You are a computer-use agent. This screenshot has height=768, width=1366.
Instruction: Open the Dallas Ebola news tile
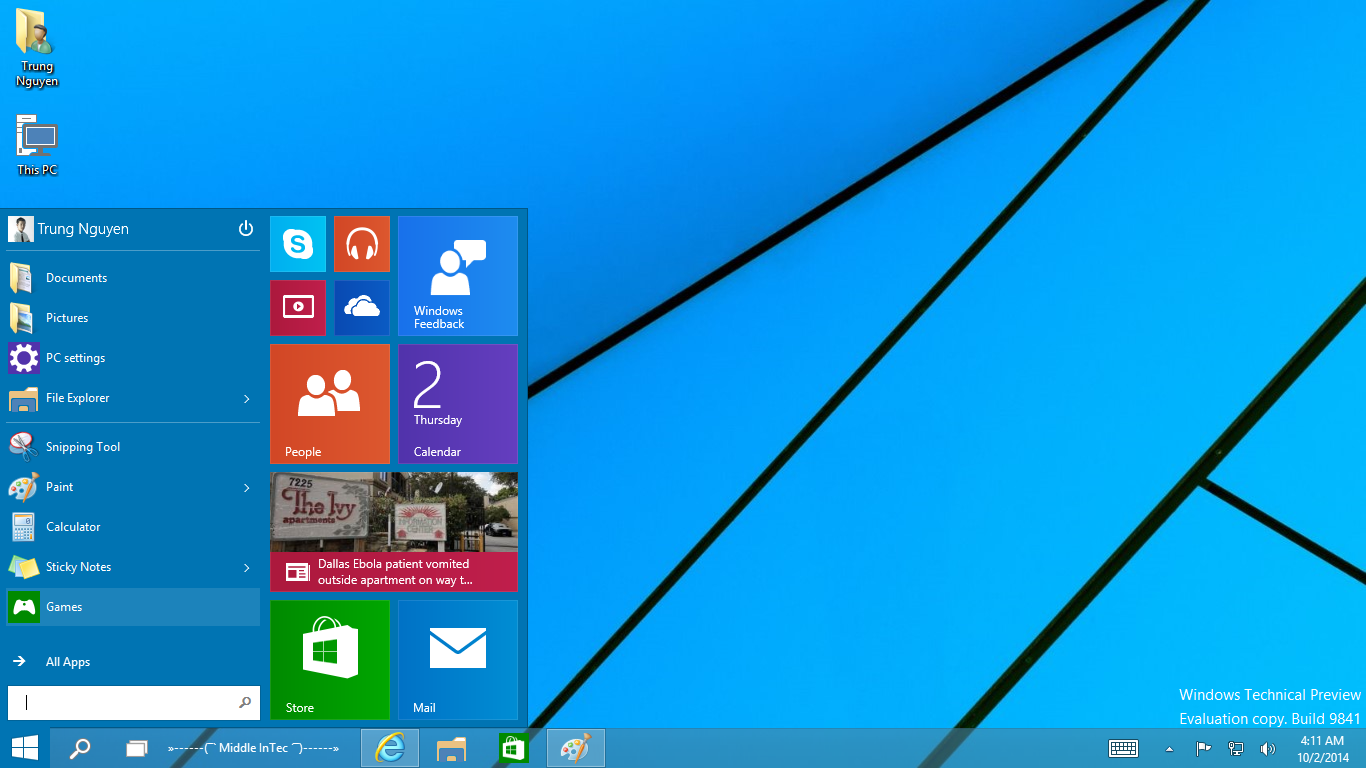point(394,532)
